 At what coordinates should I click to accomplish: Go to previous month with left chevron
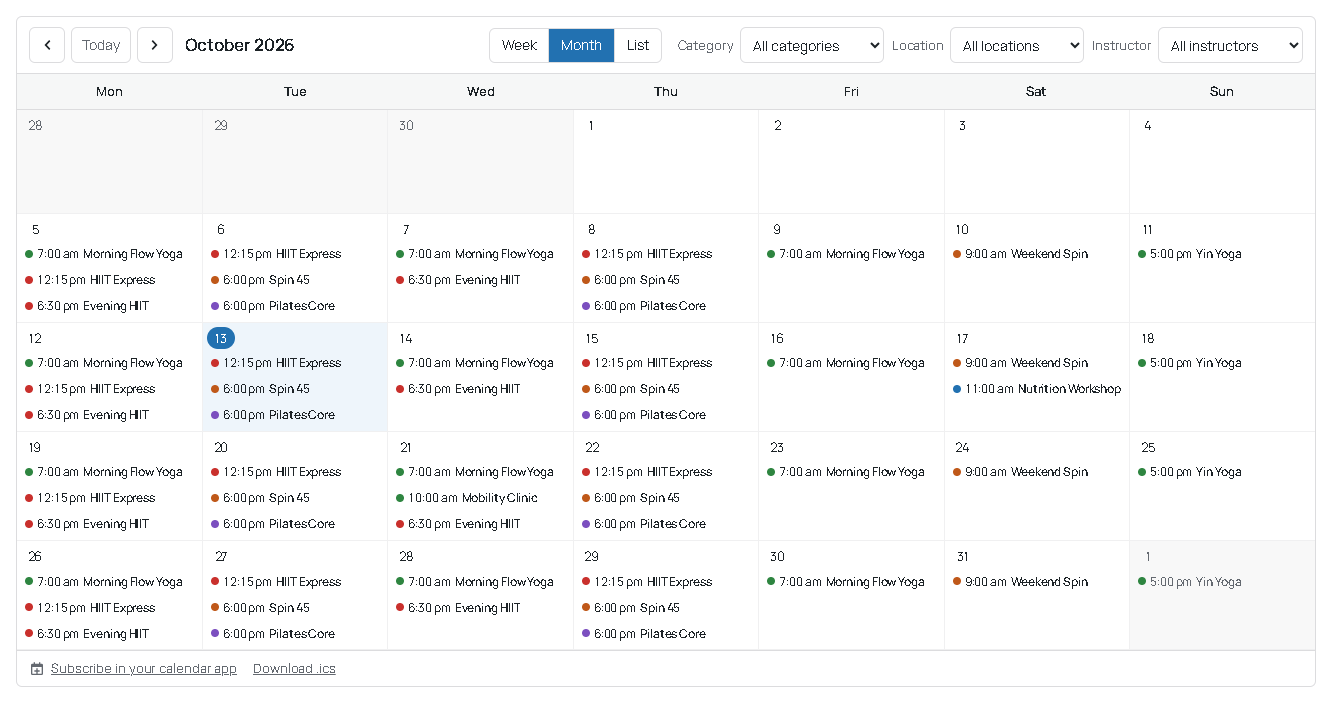(x=47, y=45)
